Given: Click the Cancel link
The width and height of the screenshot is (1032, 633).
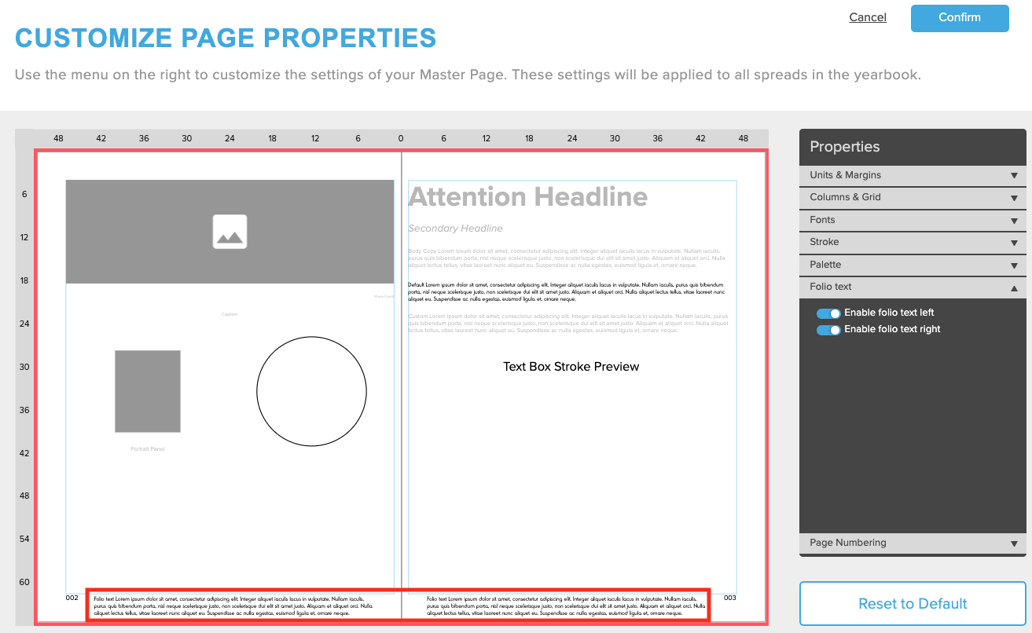Looking at the screenshot, I should point(866,17).
